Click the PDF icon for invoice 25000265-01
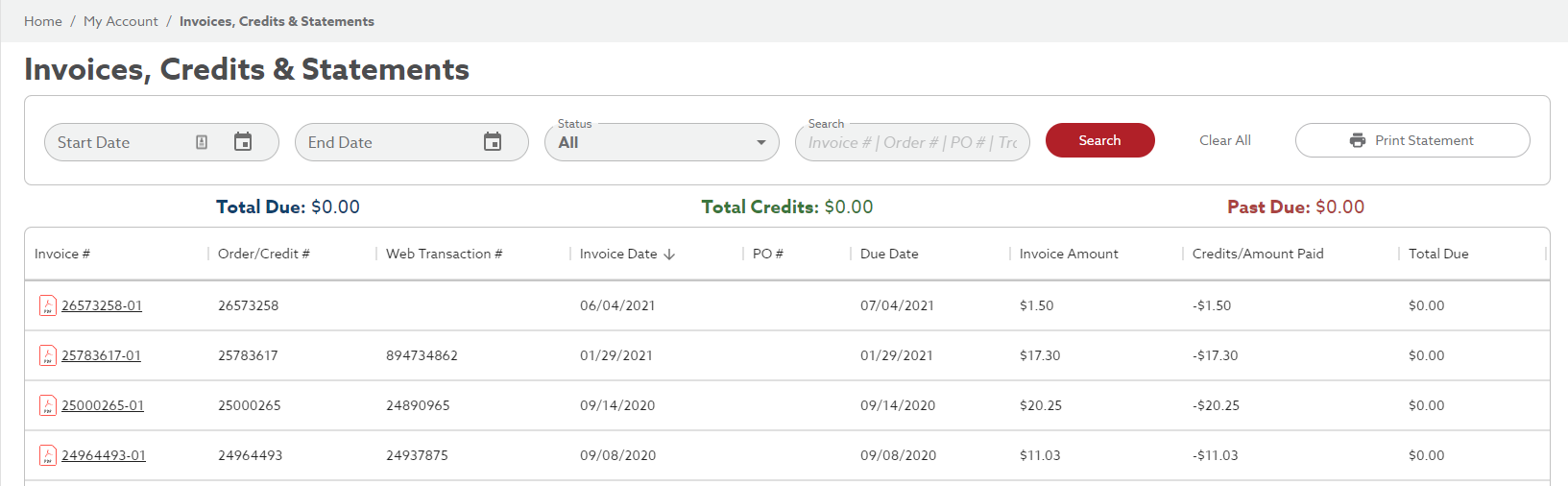The image size is (1568, 486). [x=47, y=405]
